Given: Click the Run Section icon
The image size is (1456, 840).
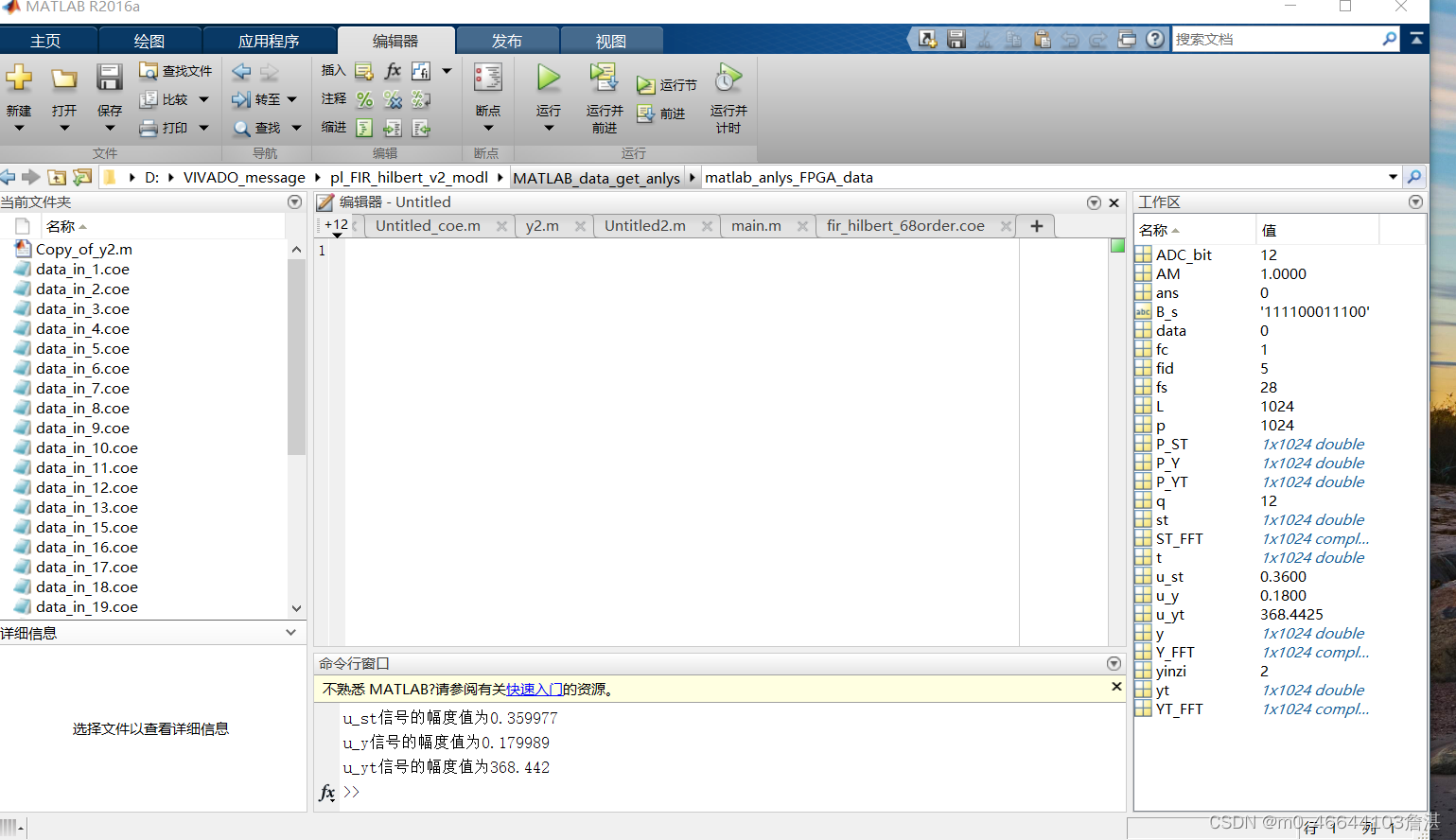Looking at the screenshot, I should (645, 85).
